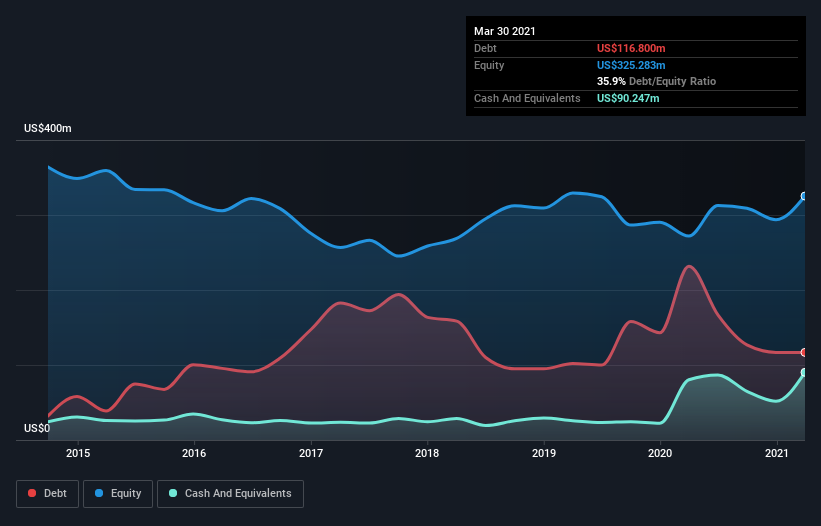Viewport: 821px width, 526px height.
Task: Click the 2020 x-axis label
Action: [660, 453]
